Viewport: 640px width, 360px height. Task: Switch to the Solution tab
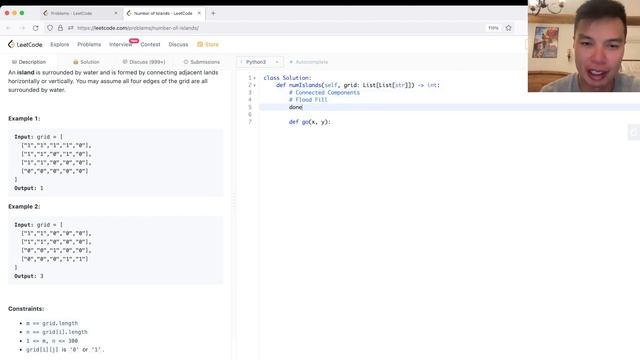click(x=86, y=62)
